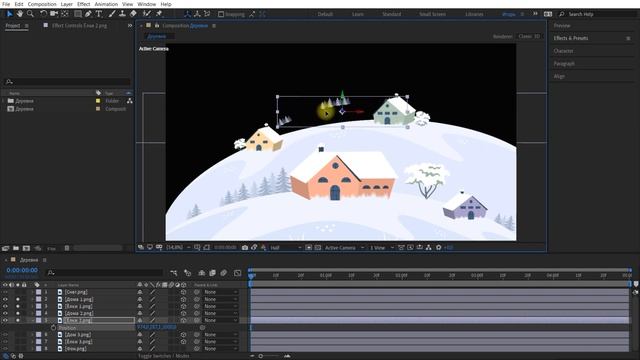Viewport: 640px width, 360px height.
Task: Toggle 3D layer switch on Снег.png
Action: point(184,292)
